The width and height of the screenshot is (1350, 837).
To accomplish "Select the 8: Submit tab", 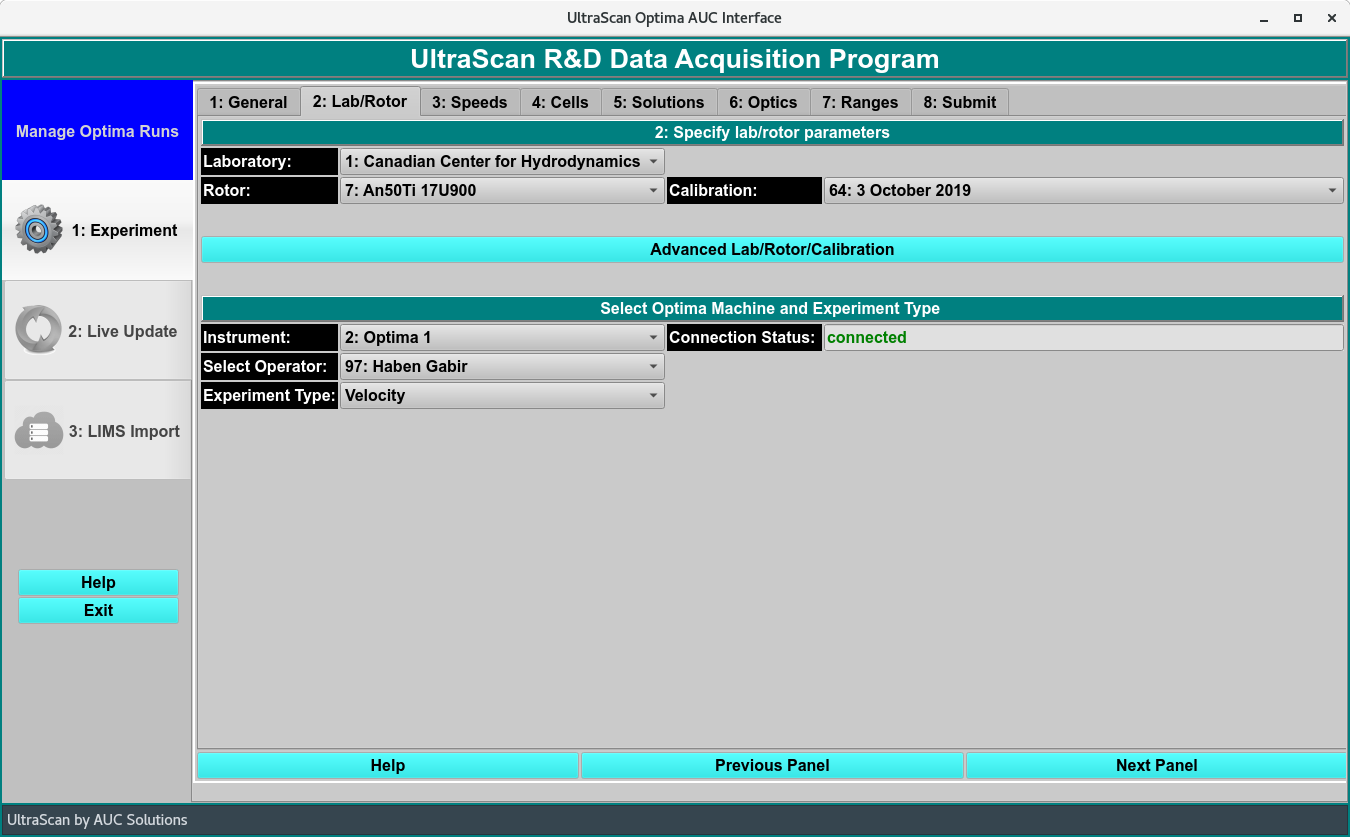I will tap(959, 102).
